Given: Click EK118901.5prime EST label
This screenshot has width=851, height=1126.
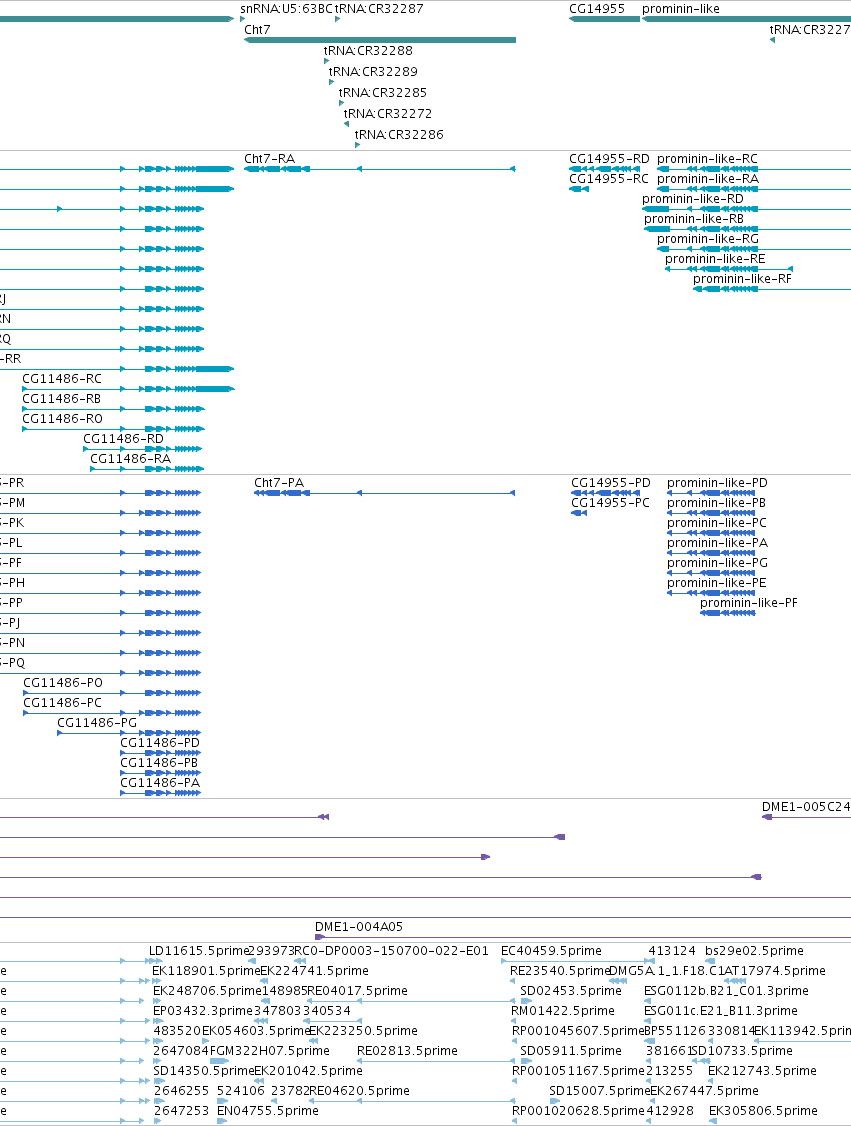Looking at the screenshot, I should tap(205, 971).
